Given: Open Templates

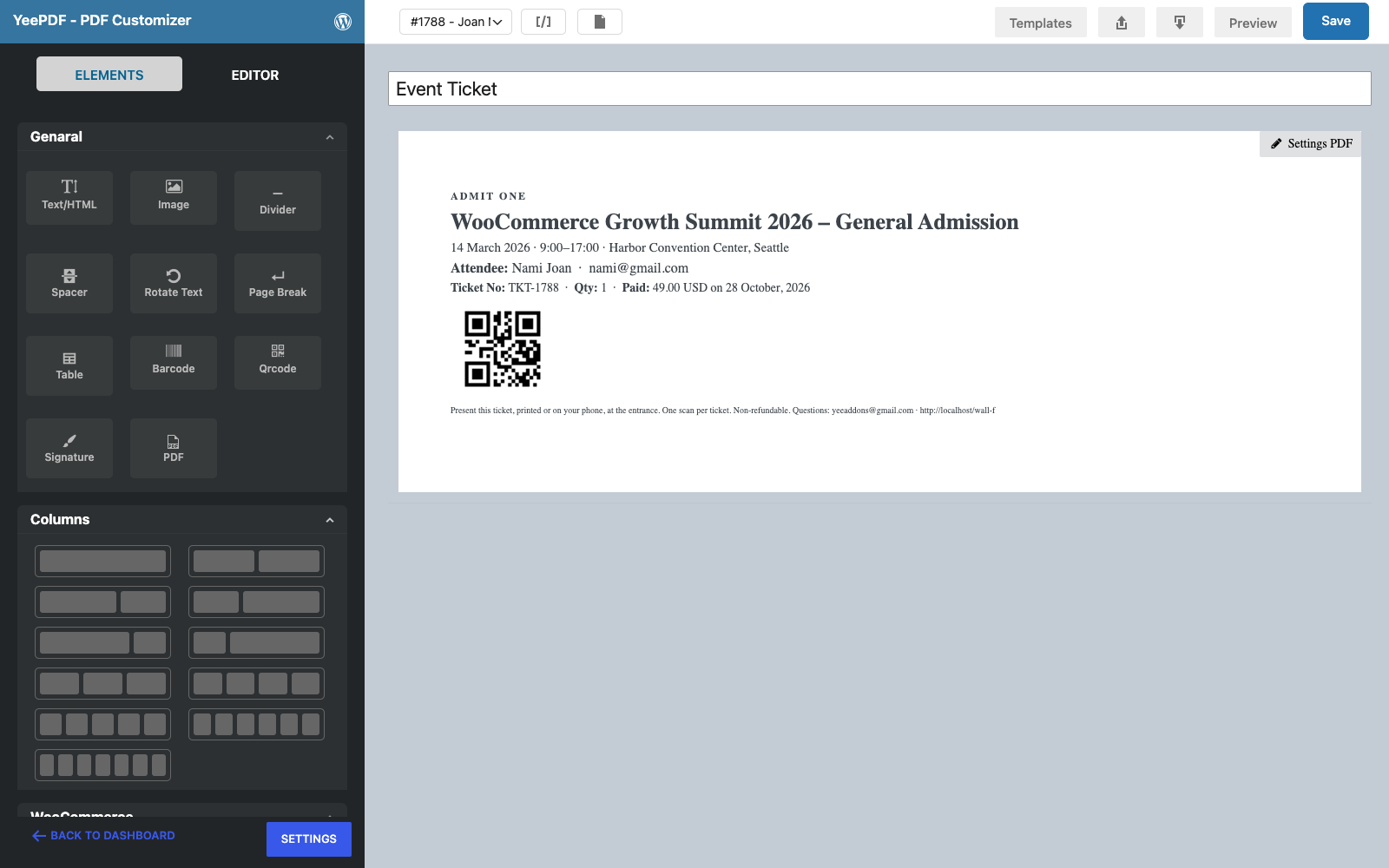Looking at the screenshot, I should pos(1041,23).
